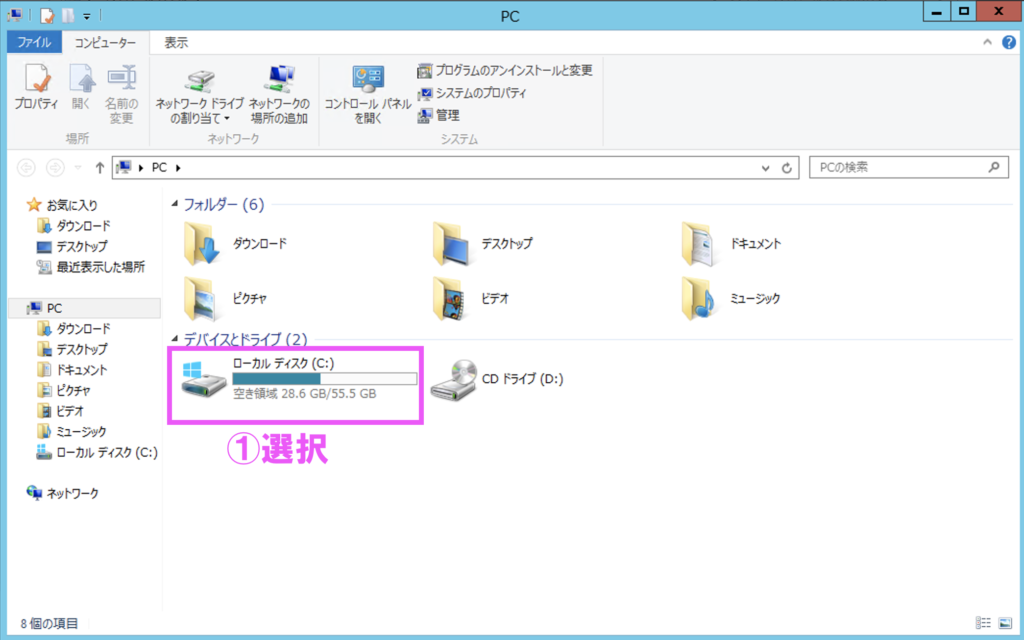Open the File (ファイル) tab
This screenshot has height=640, width=1024.
34,42
